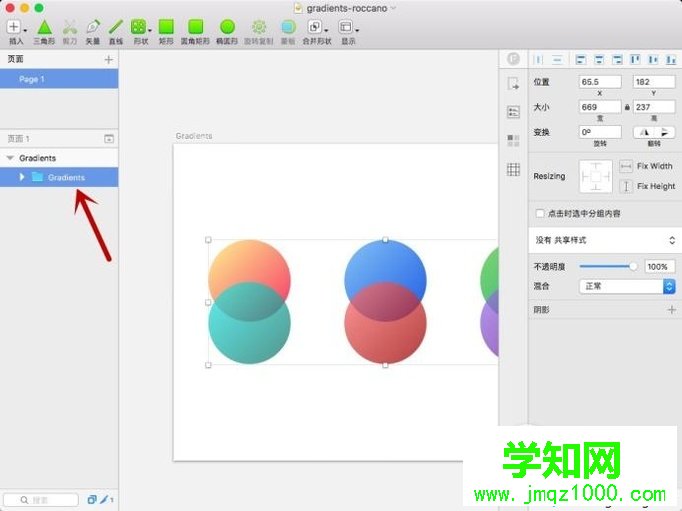Viewport: 682px width, 511px height.
Task: Click the export icon in the inspector strip
Action: click(x=513, y=83)
